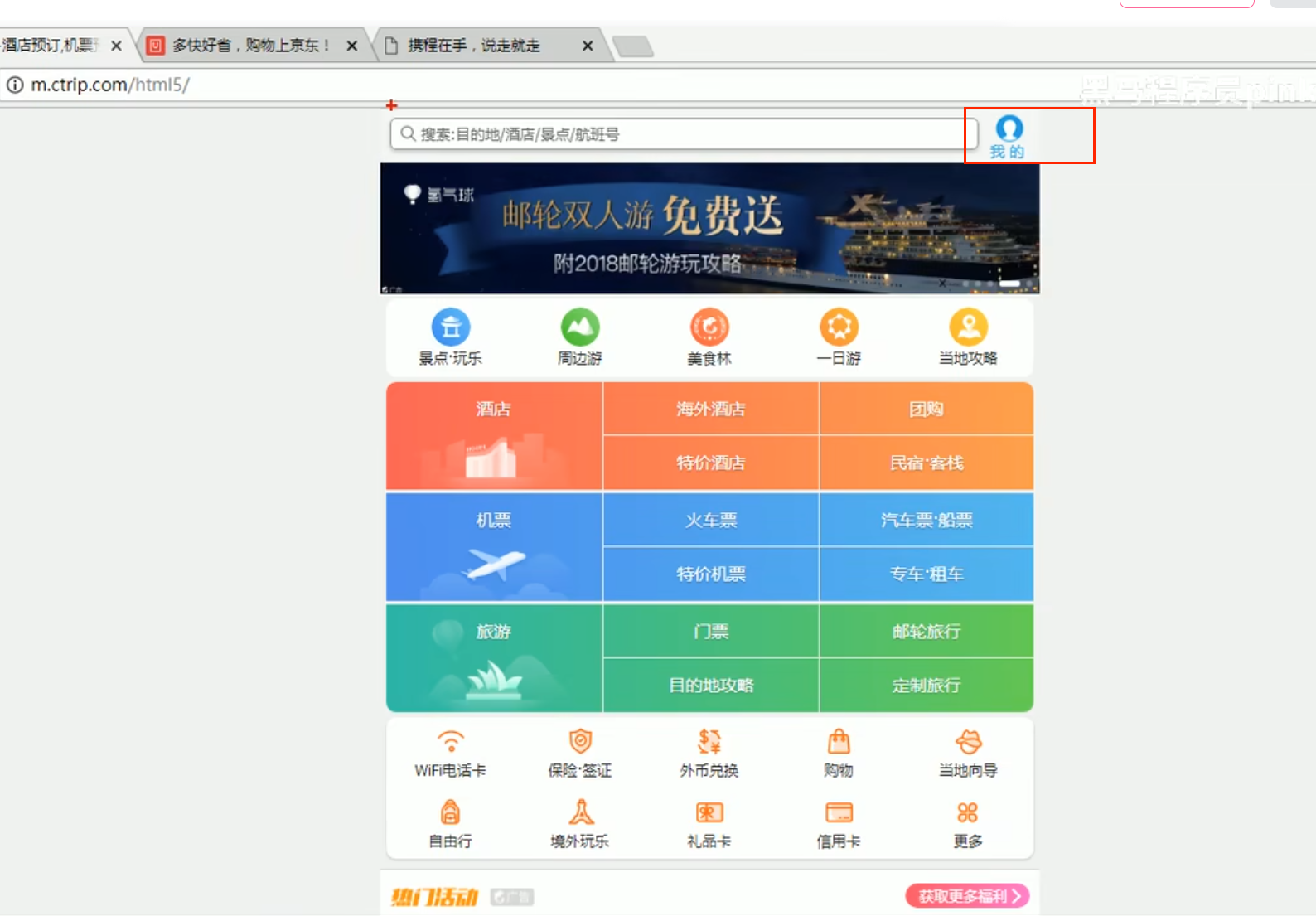Click the 获取更多福利 button
This screenshot has height=916, width=1316.
pyautogui.click(x=967, y=896)
